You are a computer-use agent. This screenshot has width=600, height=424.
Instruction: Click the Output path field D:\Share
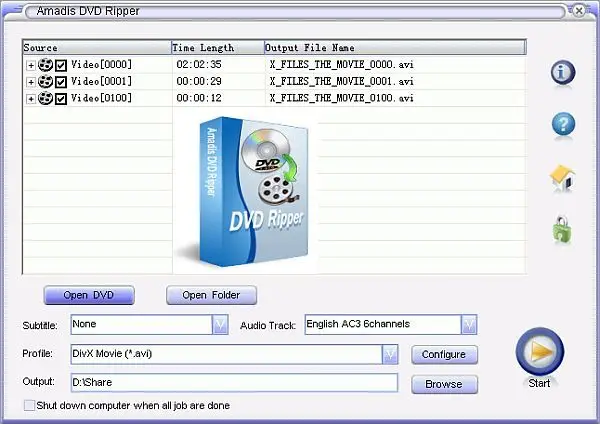tap(234, 383)
